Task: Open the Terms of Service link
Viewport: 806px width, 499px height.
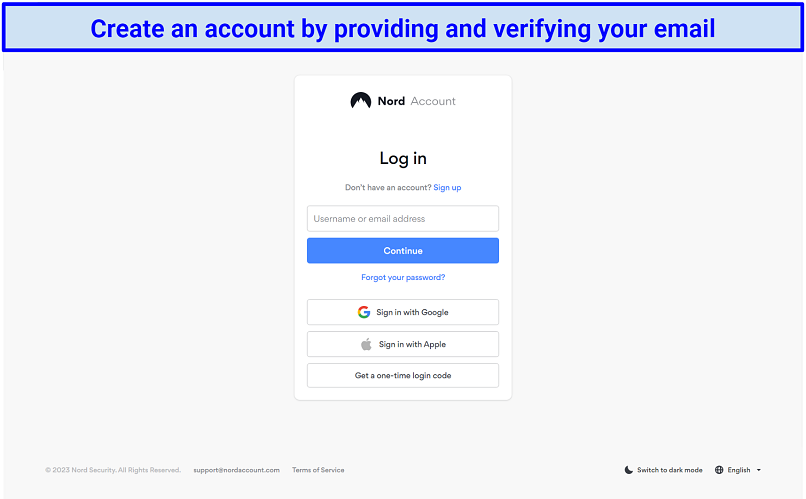Action: tap(318, 470)
